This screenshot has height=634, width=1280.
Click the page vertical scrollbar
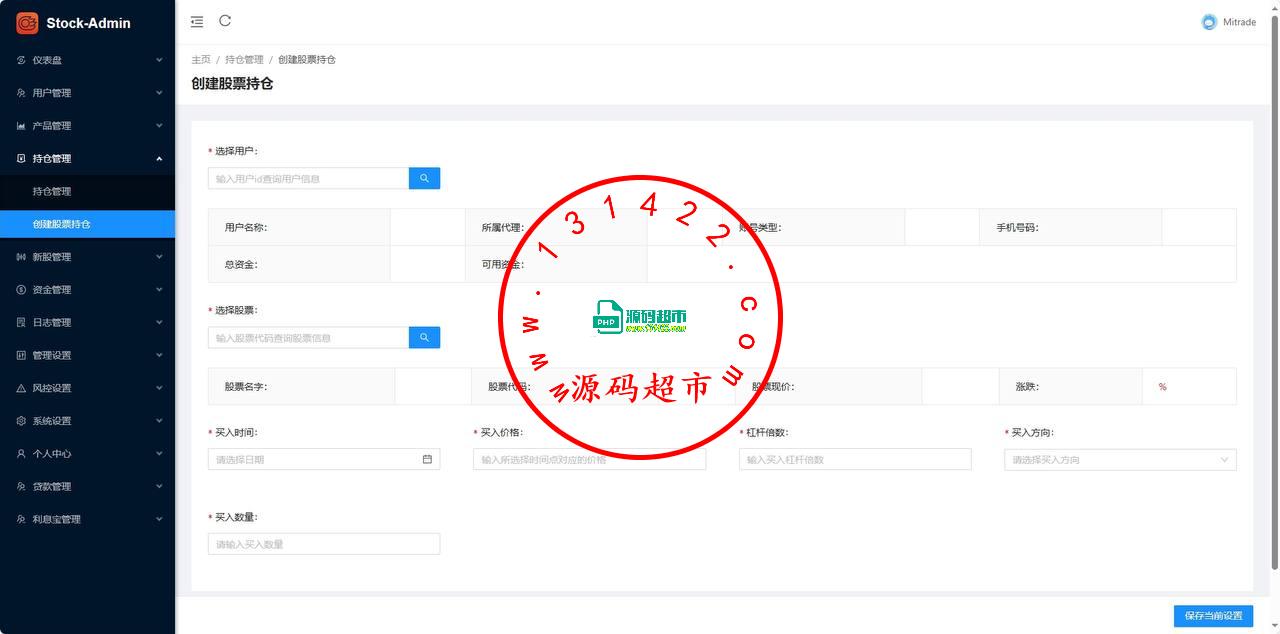(1274, 290)
